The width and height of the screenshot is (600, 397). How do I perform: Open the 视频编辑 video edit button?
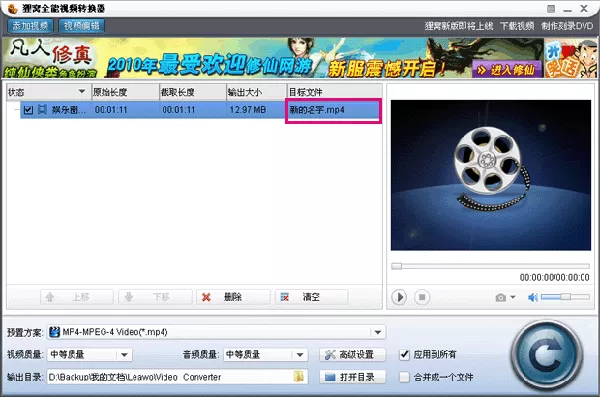click(82, 26)
